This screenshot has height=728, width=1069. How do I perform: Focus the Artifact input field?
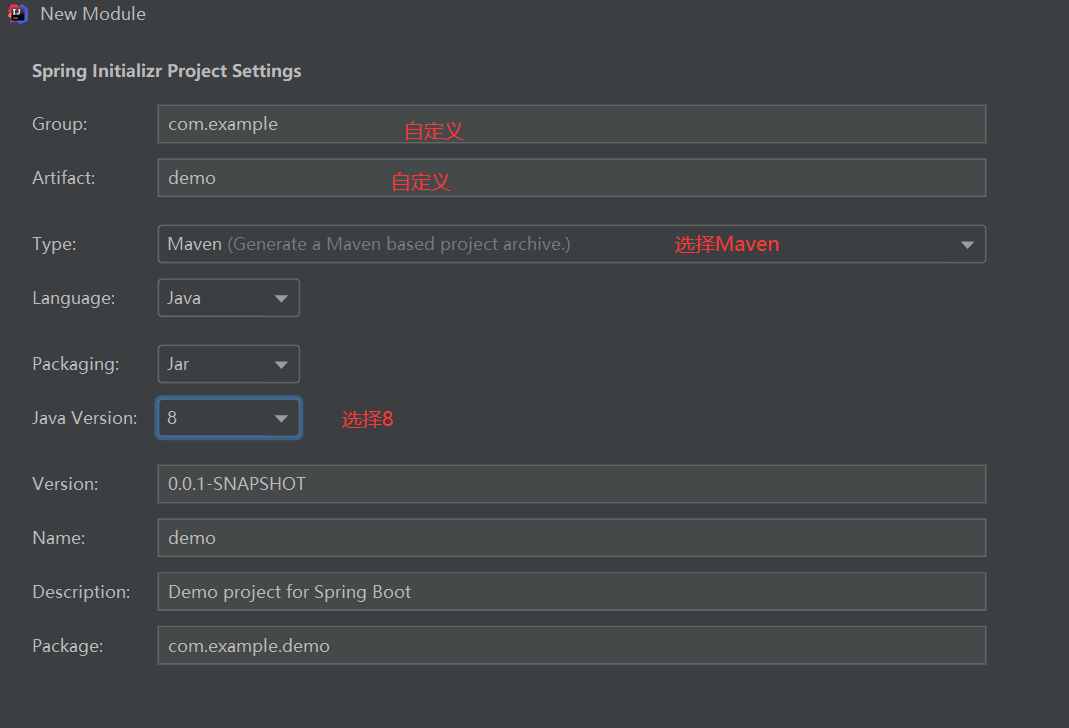[x=571, y=178]
